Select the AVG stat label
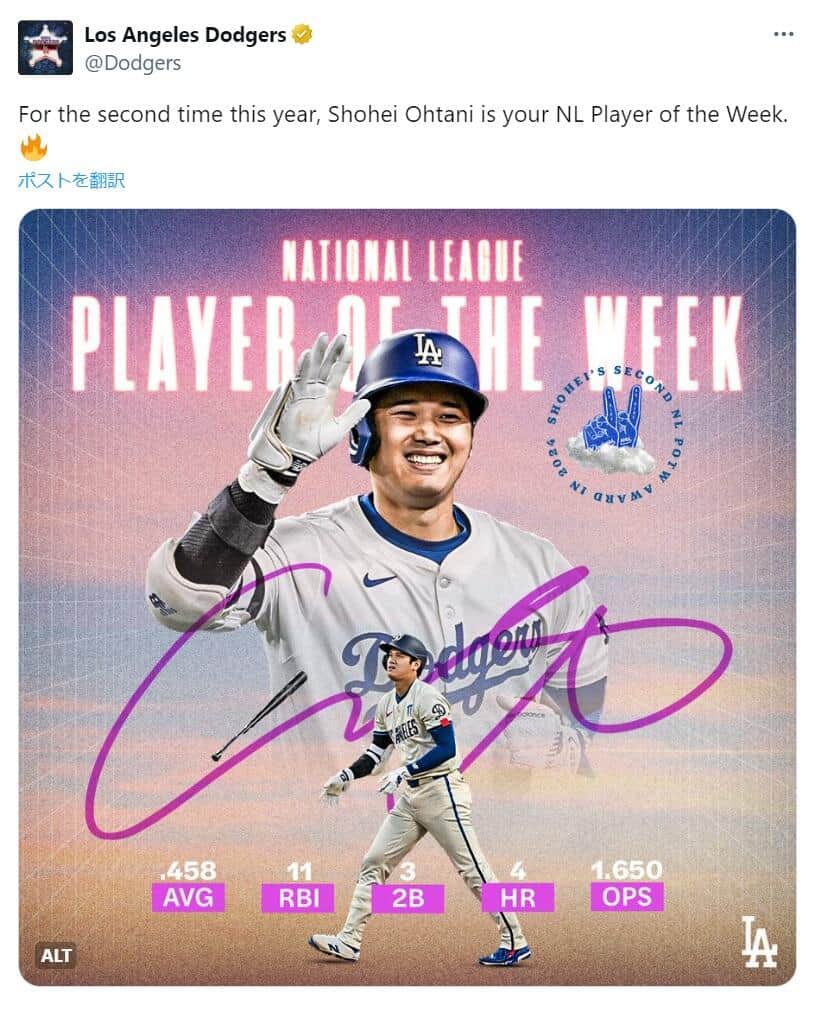The height and width of the screenshot is (1011, 813). (x=188, y=897)
